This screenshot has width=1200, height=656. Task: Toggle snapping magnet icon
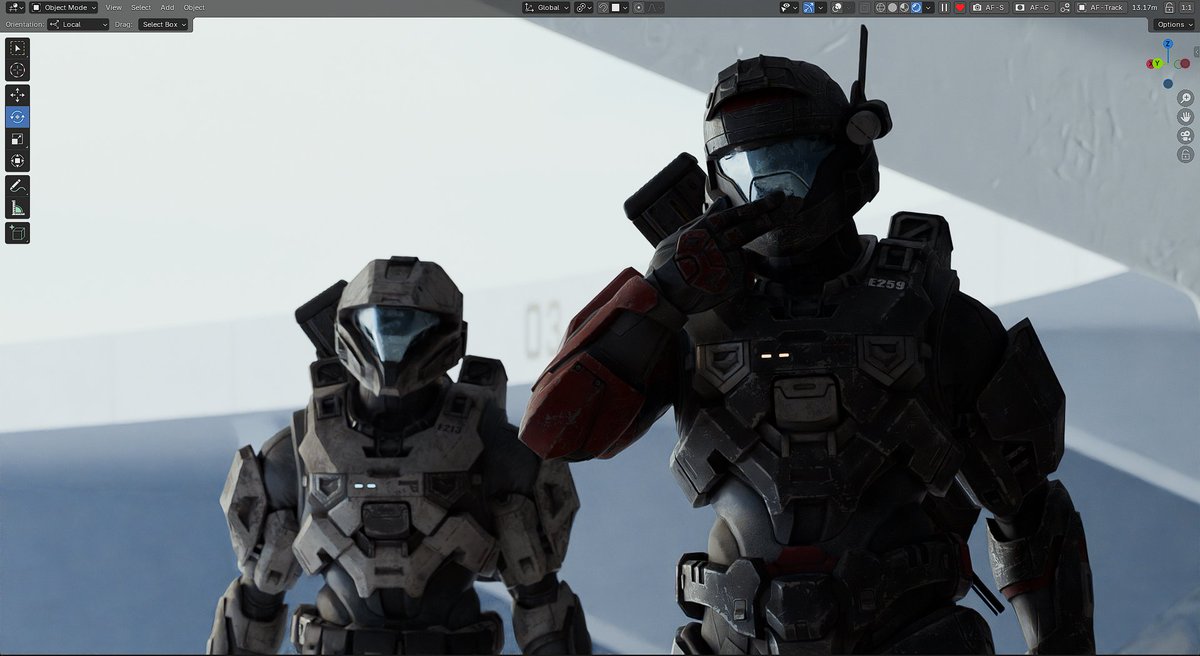(603, 7)
